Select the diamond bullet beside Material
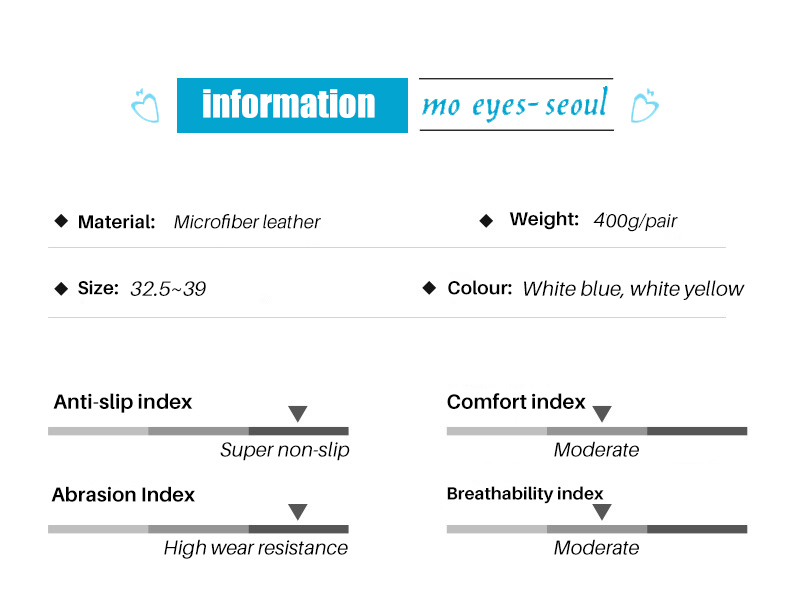The width and height of the screenshot is (790, 591). point(61,221)
